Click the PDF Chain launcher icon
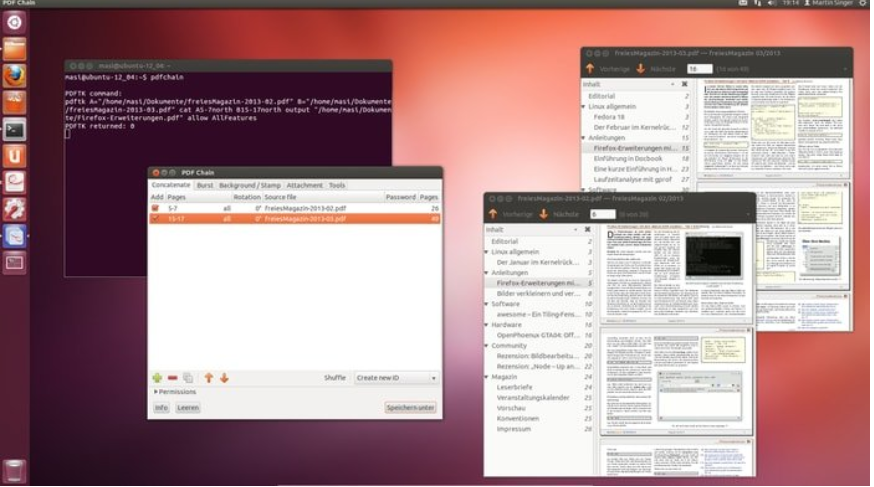This screenshot has width=874, height=487. [14, 236]
